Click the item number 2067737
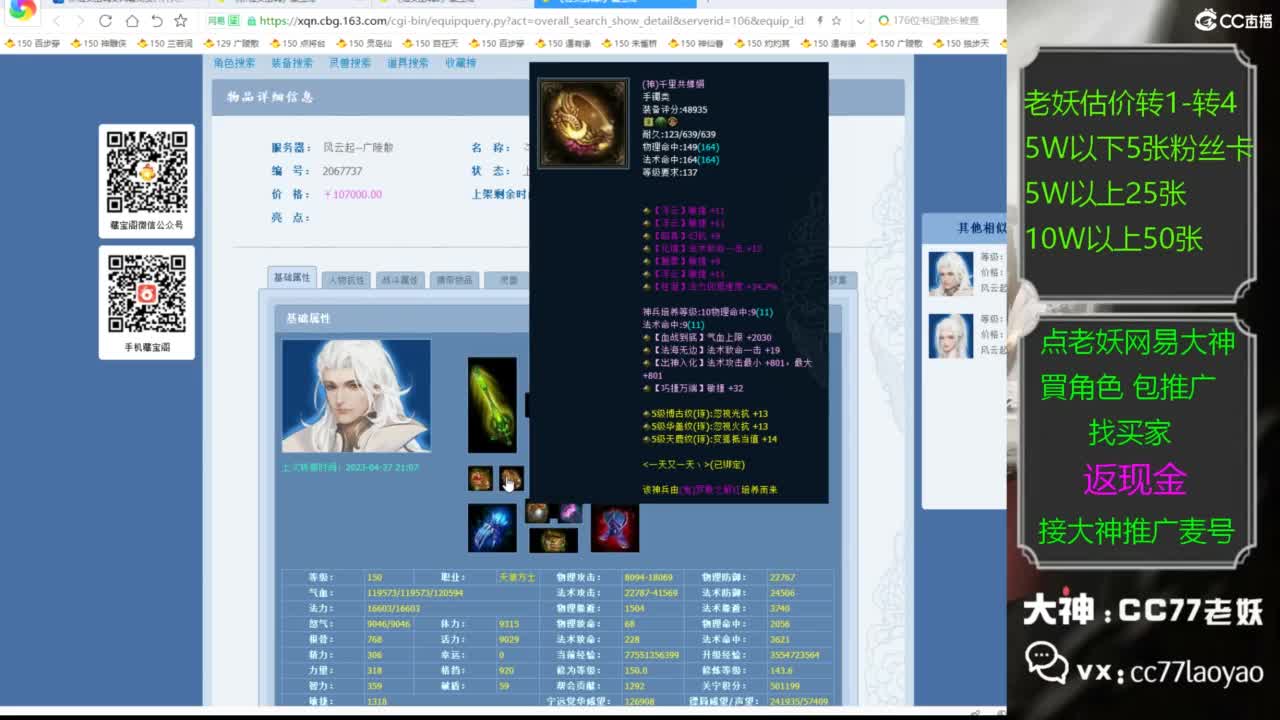Viewport: 1280px width, 720px height. pyautogui.click(x=343, y=171)
